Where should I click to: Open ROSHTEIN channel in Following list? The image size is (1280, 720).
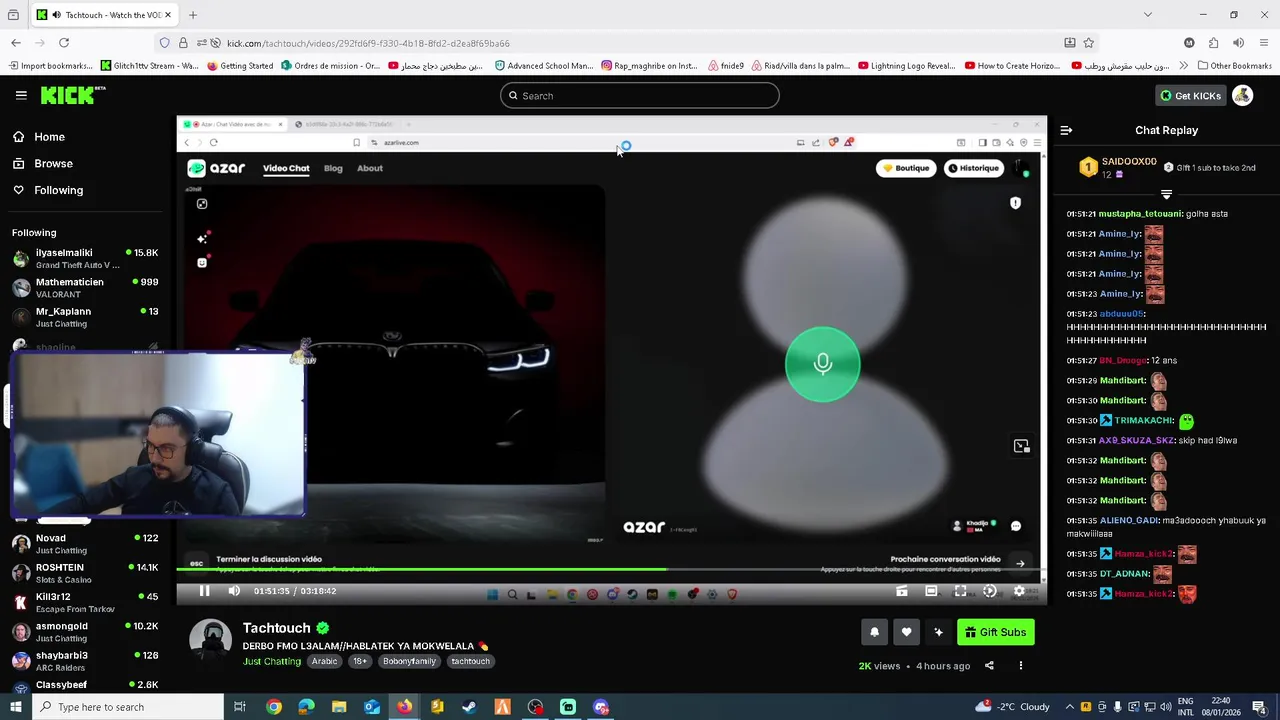(x=84, y=573)
